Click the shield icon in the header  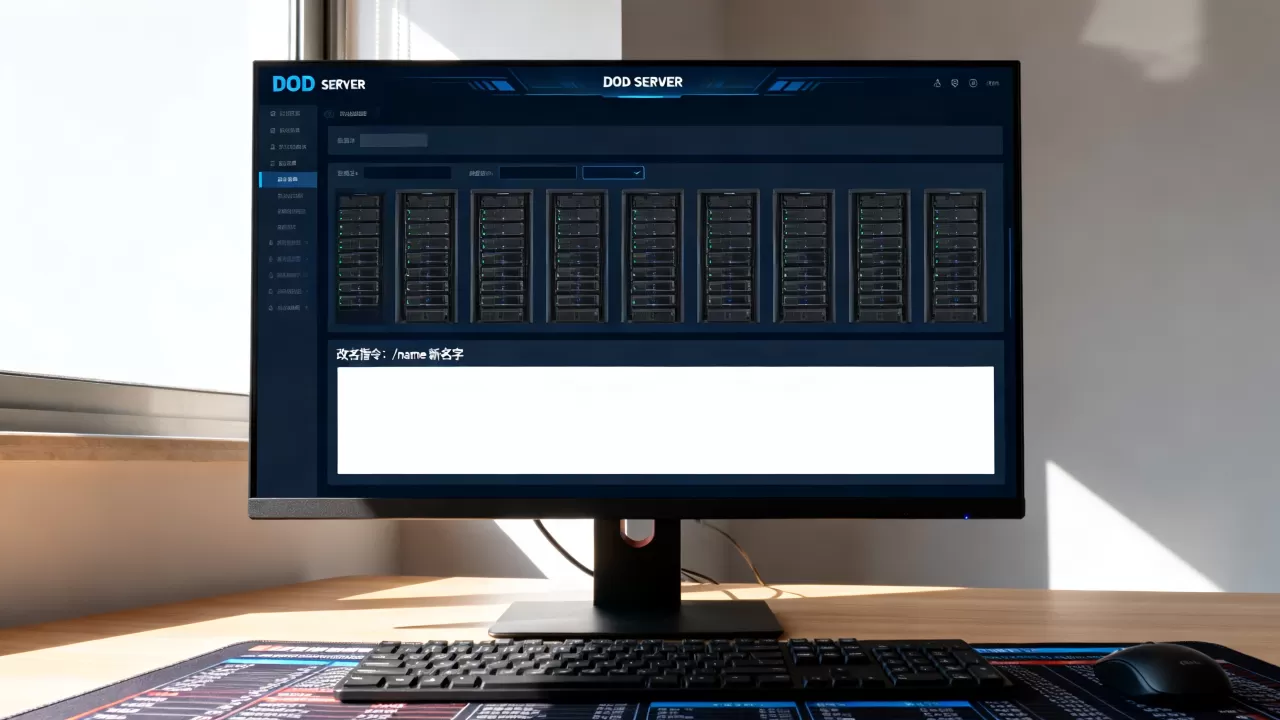pos(955,83)
